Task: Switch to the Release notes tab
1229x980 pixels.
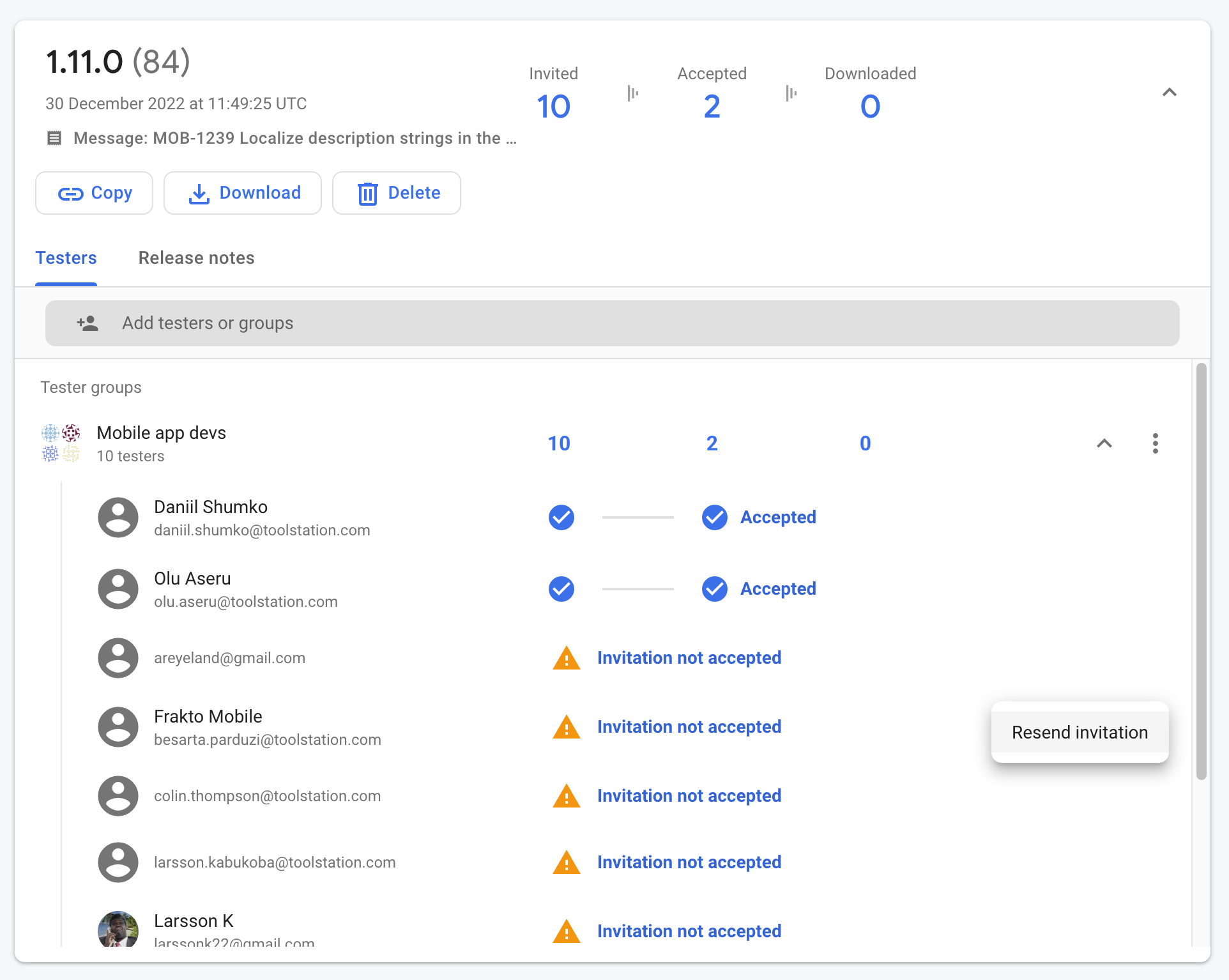Action: click(x=196, y=257)
